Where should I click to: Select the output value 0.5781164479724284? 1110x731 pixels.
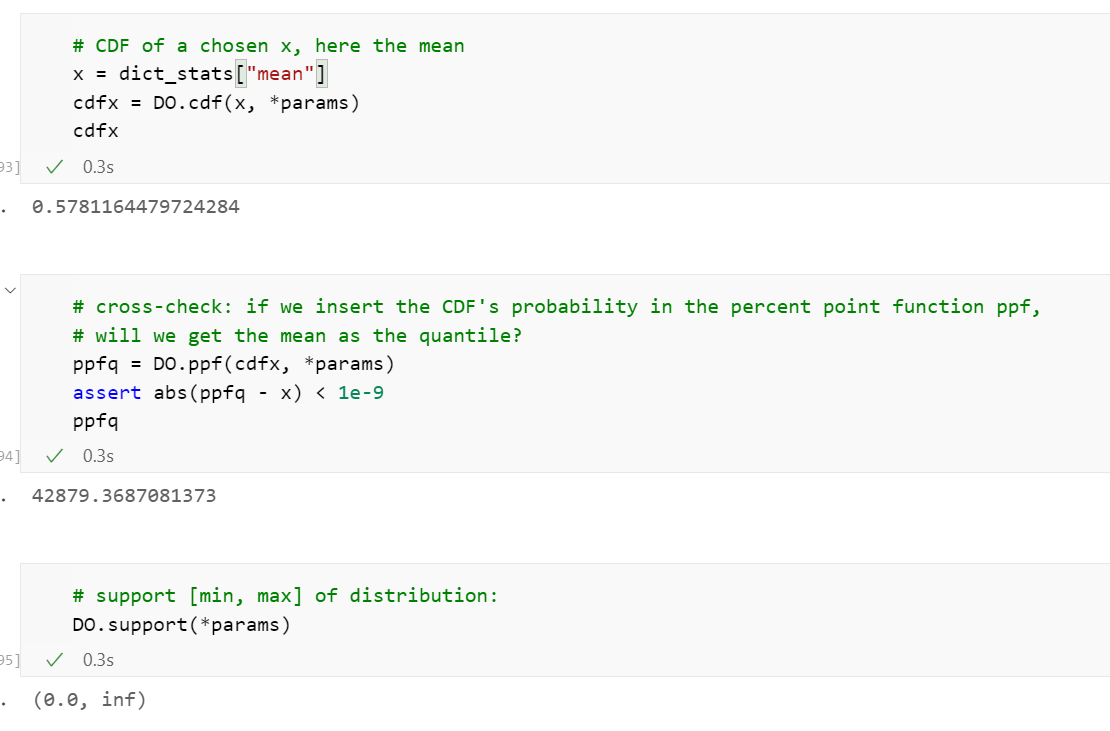136,208
